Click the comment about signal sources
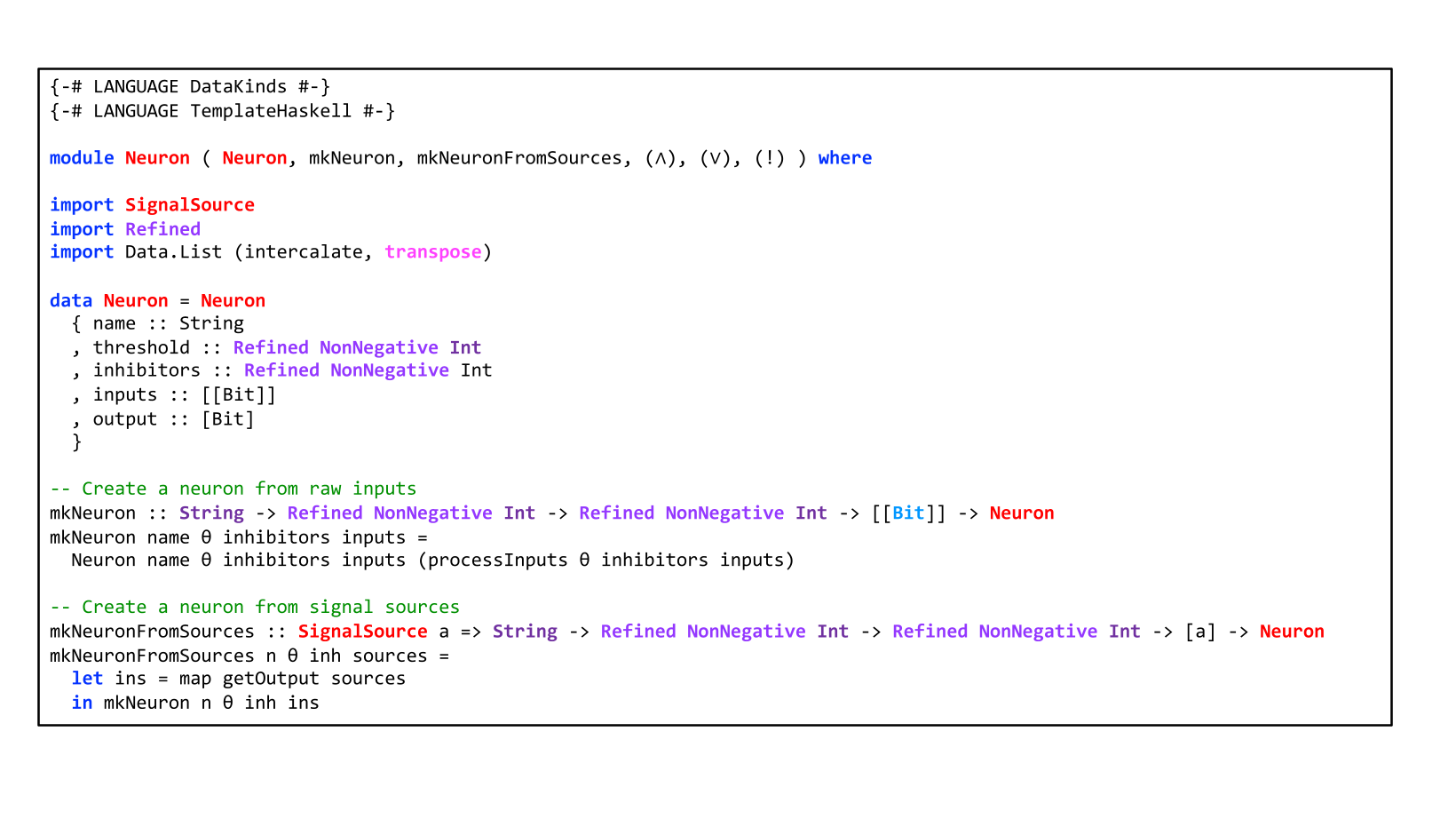The image size is (1456, 819). [255, 608]
